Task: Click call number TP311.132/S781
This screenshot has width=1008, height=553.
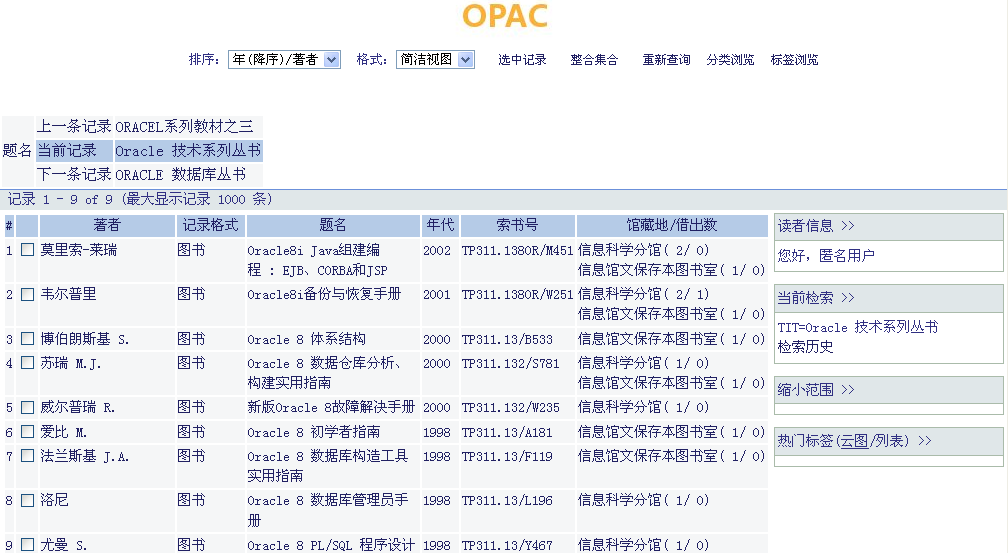Action: (510, 363)
